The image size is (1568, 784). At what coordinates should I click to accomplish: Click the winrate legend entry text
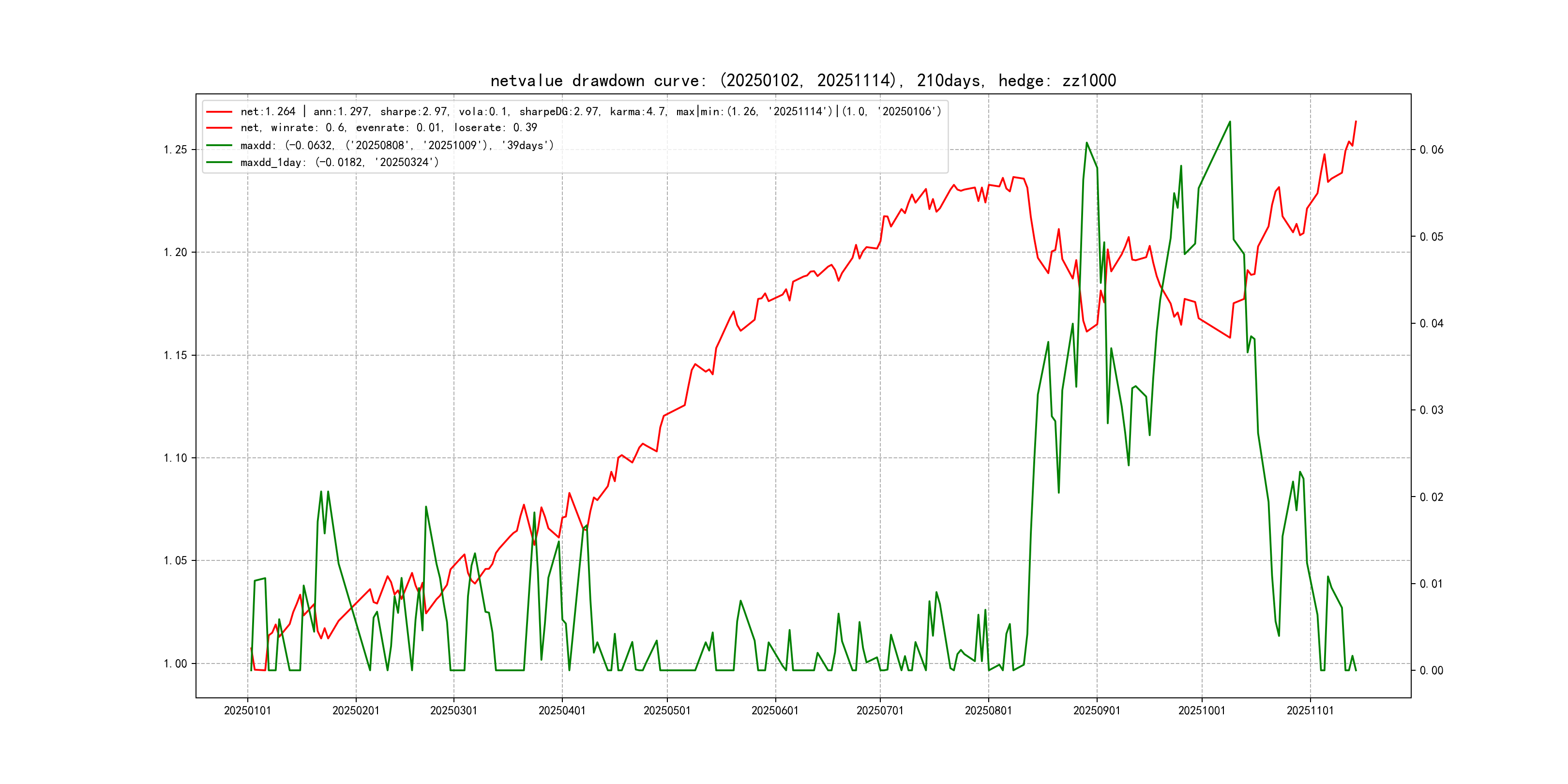coord(388,128)
